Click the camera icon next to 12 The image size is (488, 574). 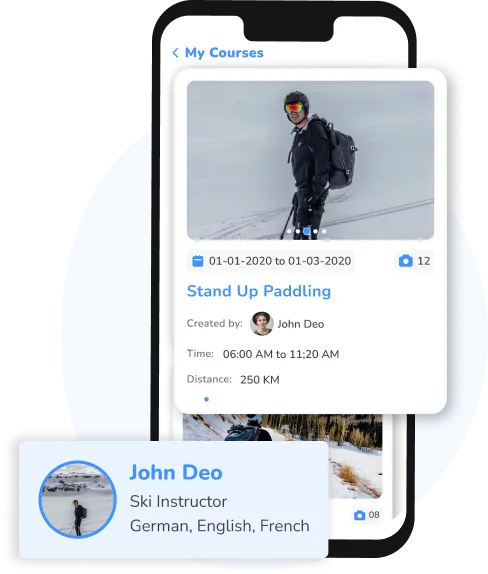(x=406, y=261)
